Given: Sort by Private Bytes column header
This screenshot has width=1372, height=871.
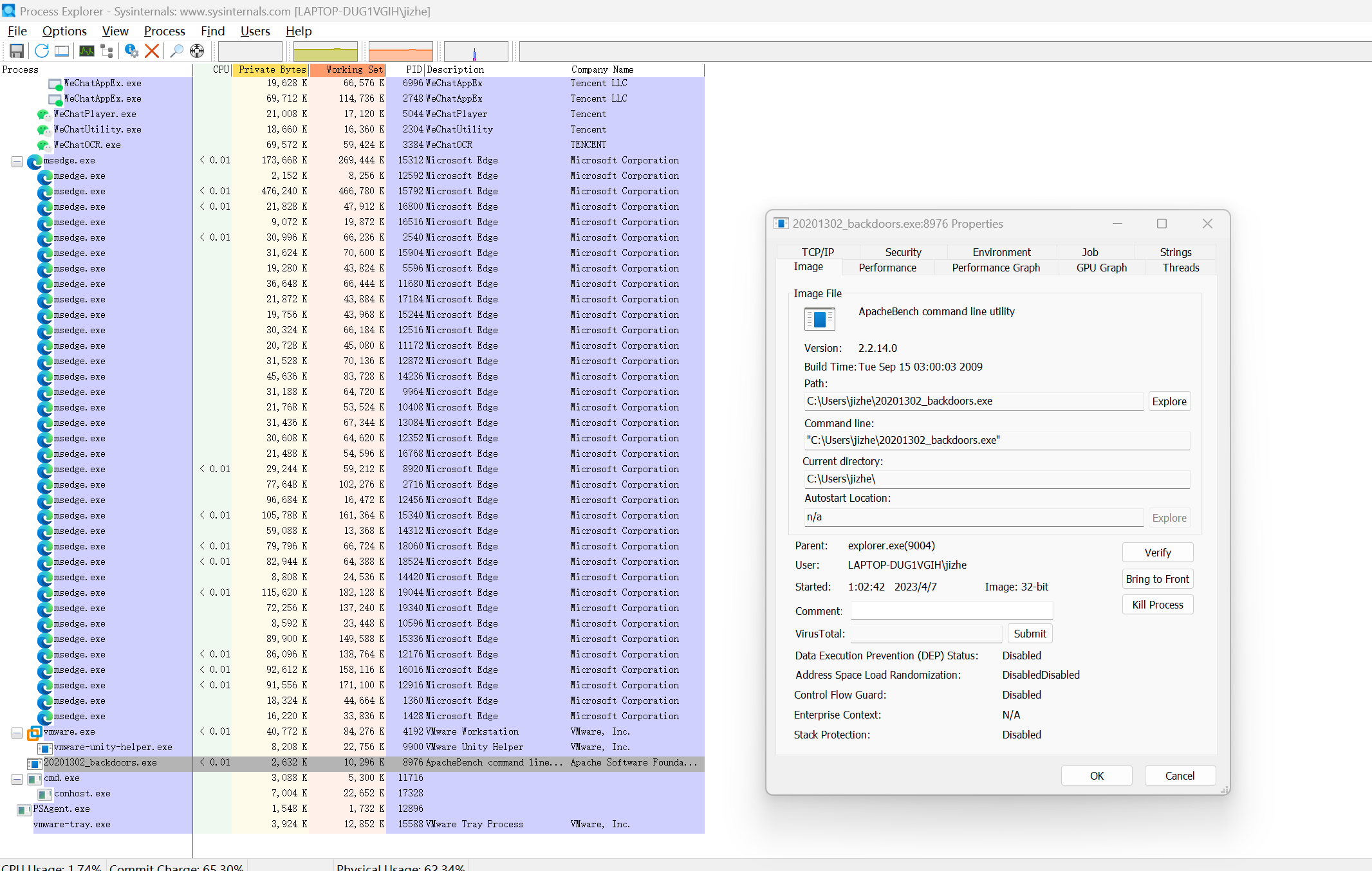Looking at the screenshot, I should tap(271, 69).
